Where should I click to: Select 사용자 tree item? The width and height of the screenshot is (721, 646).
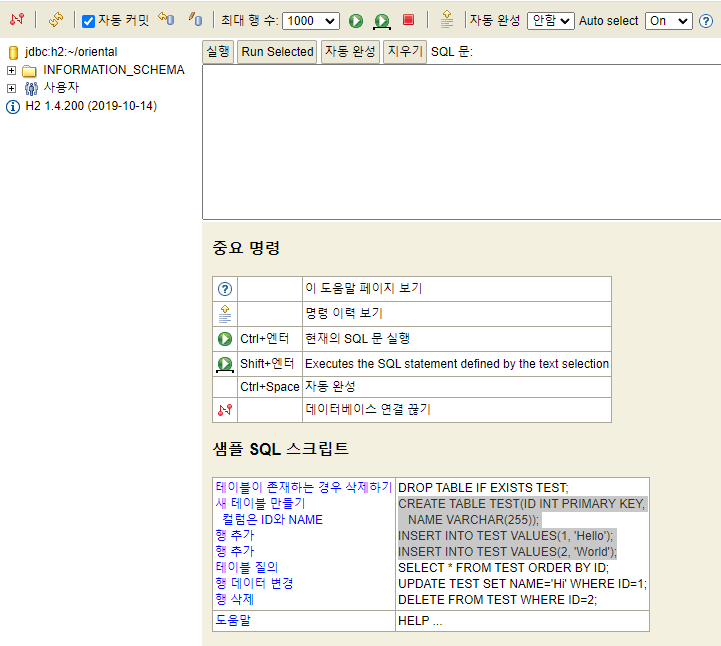click(x=61, y=87)
